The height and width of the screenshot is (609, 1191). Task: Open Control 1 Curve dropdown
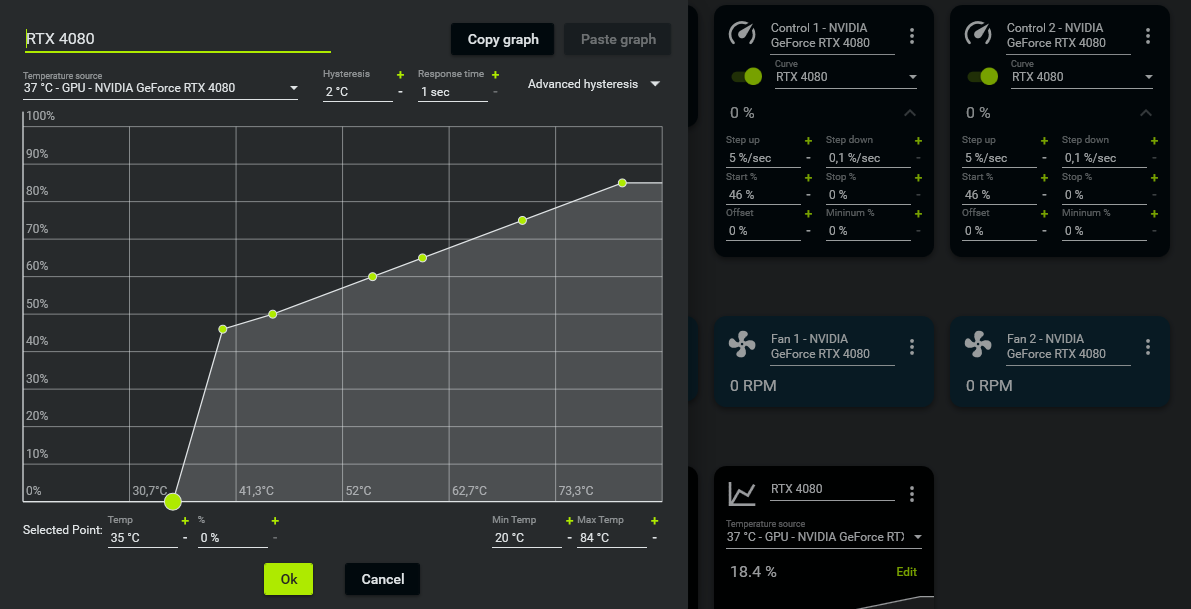pos(846,77)
